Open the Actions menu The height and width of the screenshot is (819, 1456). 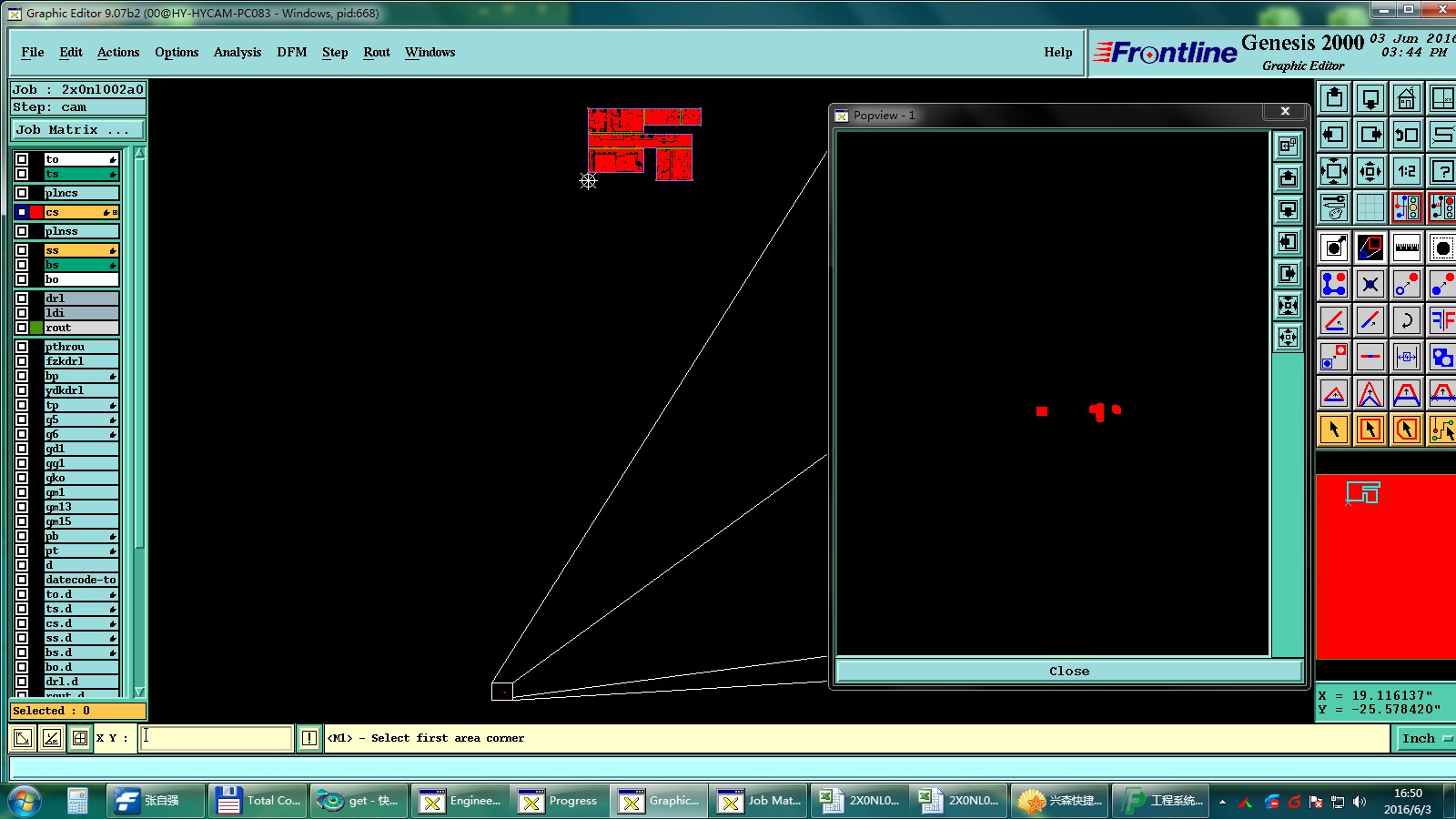click(x=118, y=52)
